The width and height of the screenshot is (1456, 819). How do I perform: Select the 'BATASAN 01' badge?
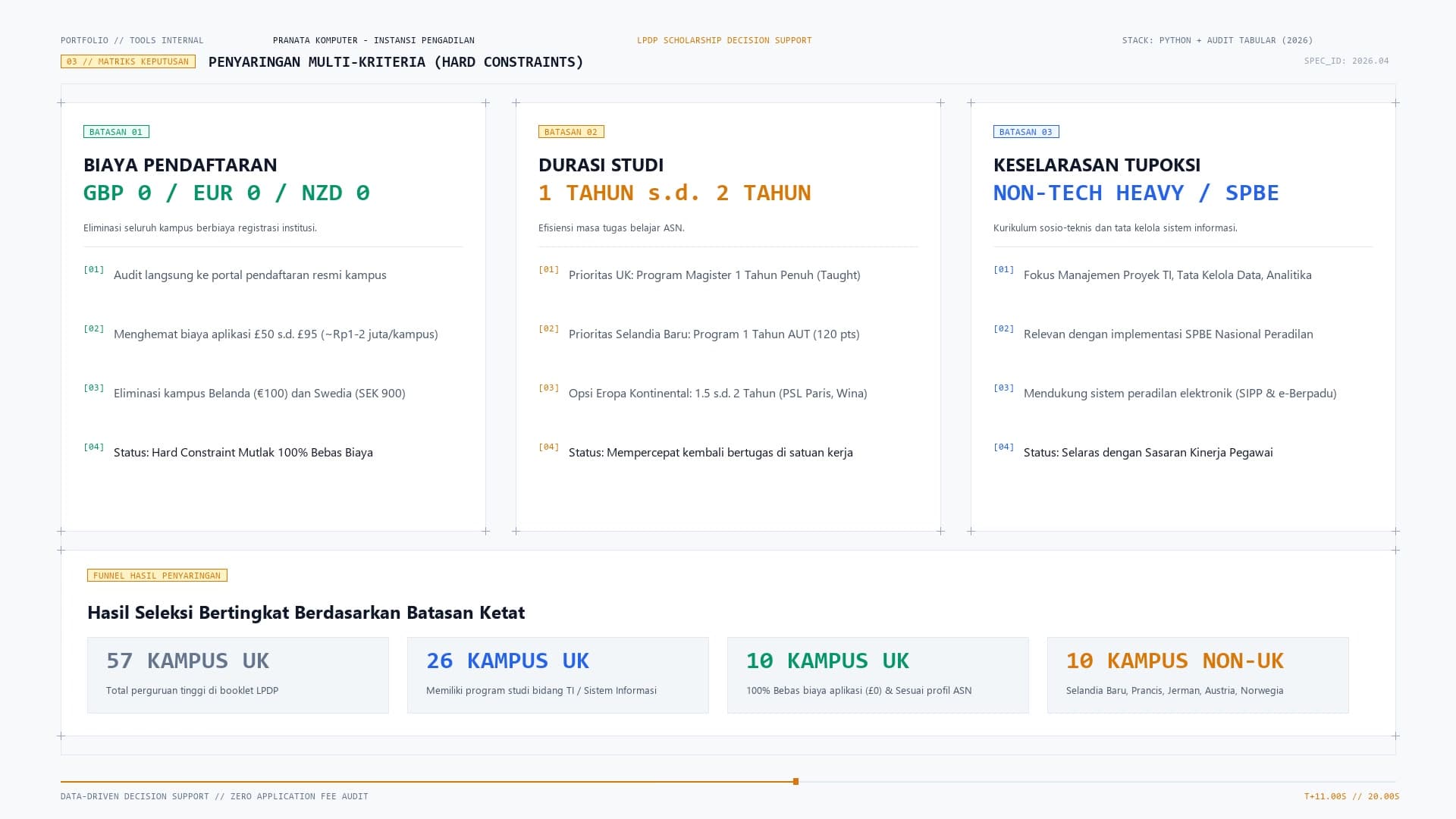point(116,132)
